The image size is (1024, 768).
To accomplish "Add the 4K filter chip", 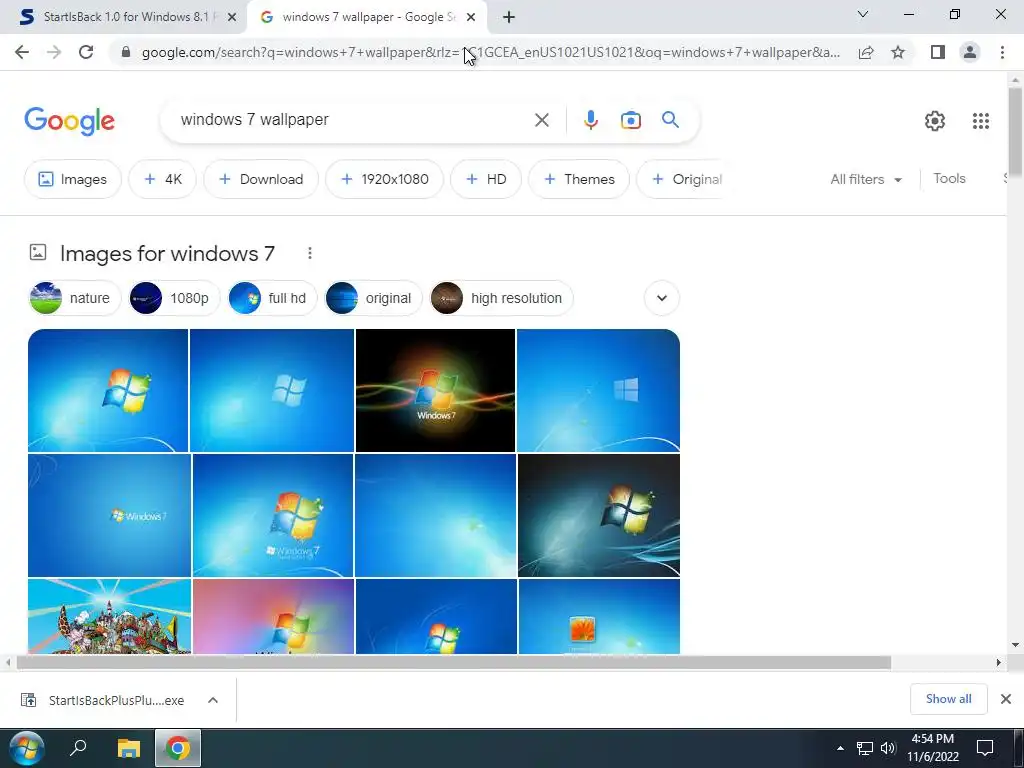I will pos(163,179).
